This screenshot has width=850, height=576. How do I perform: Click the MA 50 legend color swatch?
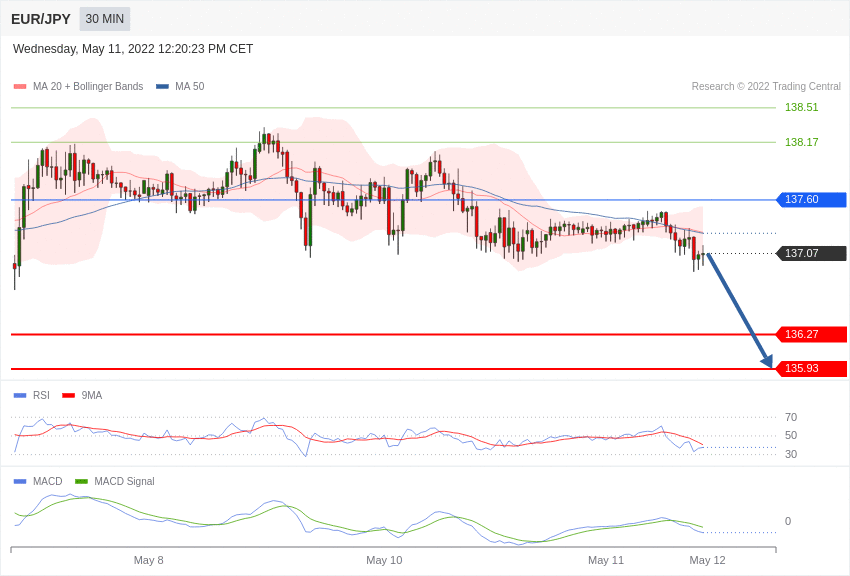[x=162, y=87]
